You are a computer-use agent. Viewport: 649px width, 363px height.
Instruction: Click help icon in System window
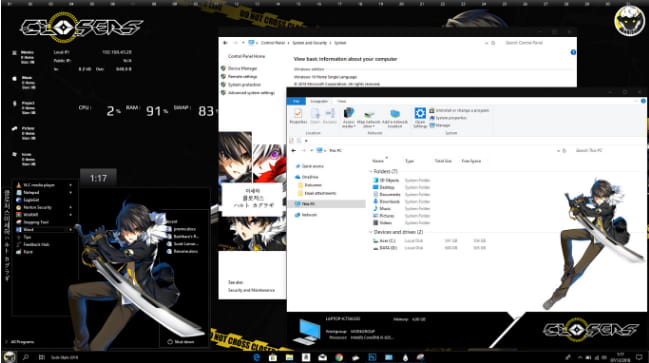coord(573,52)
